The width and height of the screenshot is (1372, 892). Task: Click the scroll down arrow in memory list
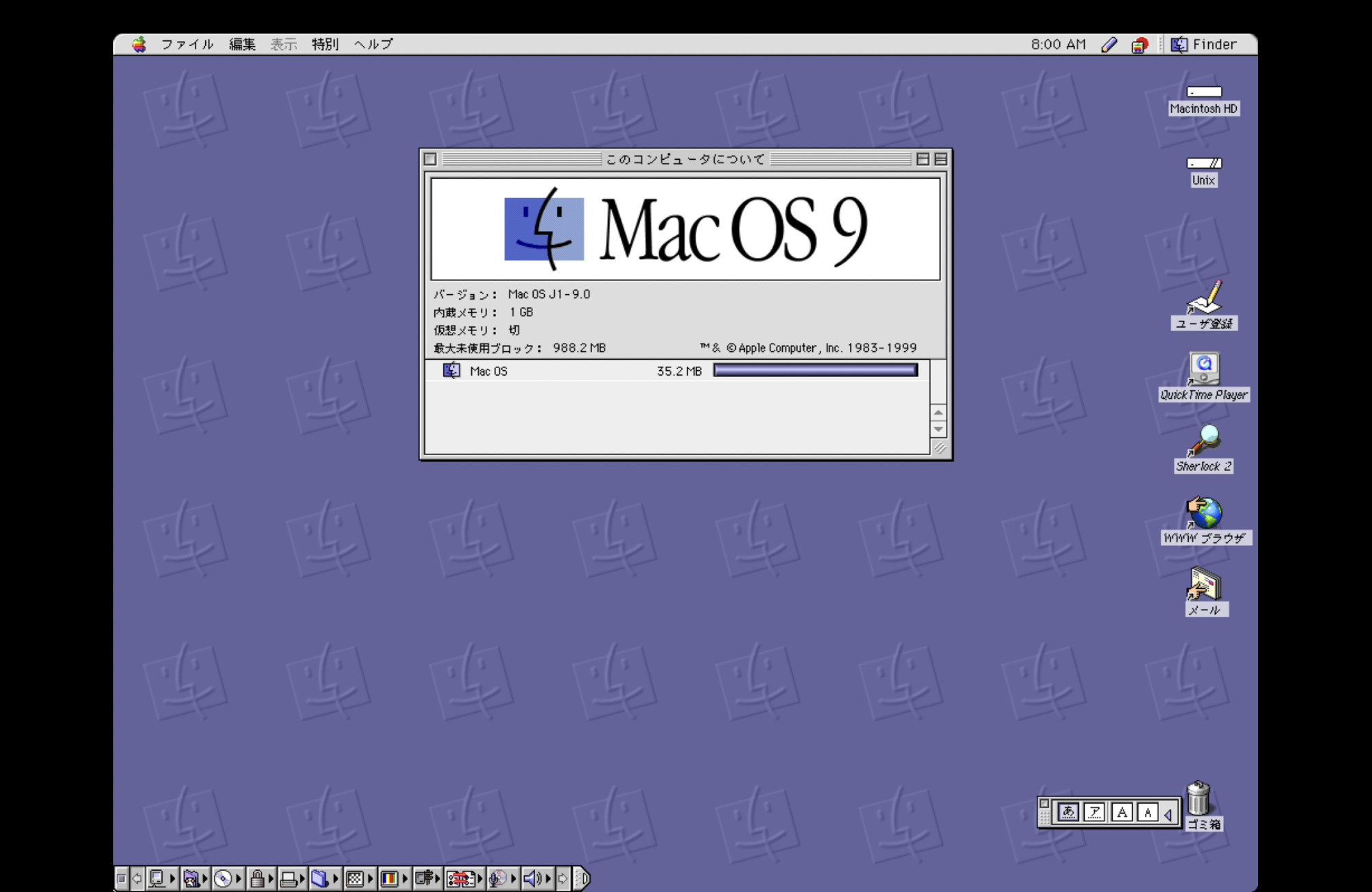[938, 429]
